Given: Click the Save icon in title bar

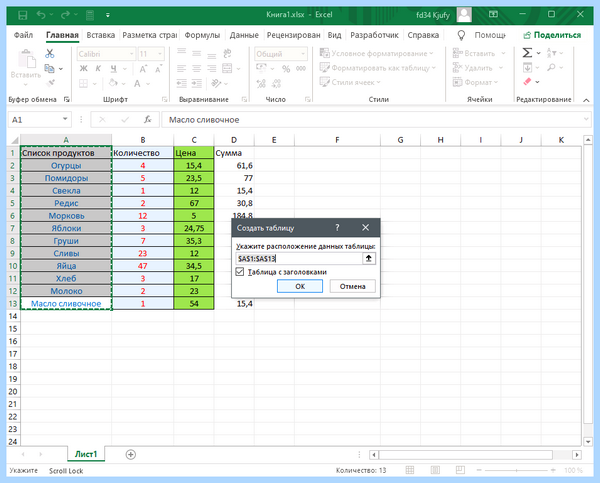Looking at the screenshot, I should click(x=23, y=15).
